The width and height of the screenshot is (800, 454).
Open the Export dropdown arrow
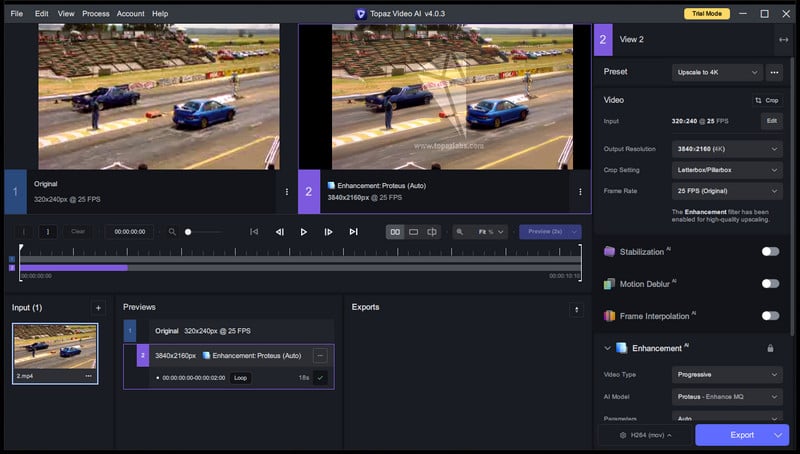(x=778, y=435)
